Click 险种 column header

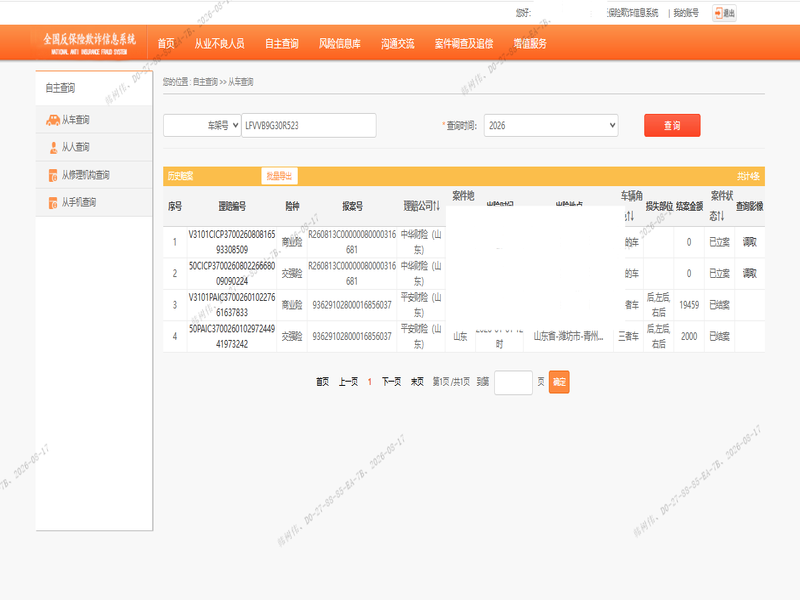(x=292, y=206)
